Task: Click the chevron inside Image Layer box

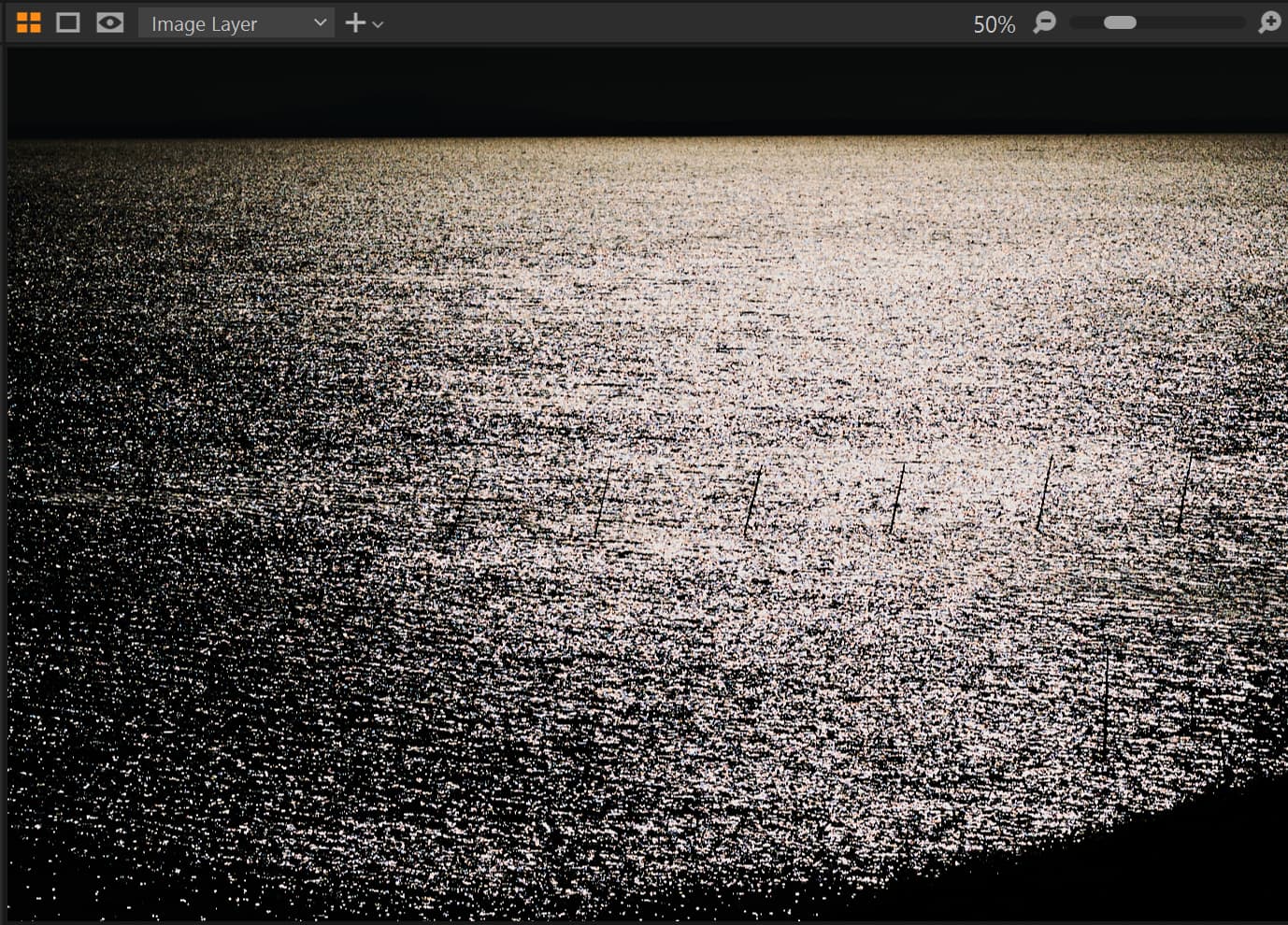Action: click(x=320, y=22)
